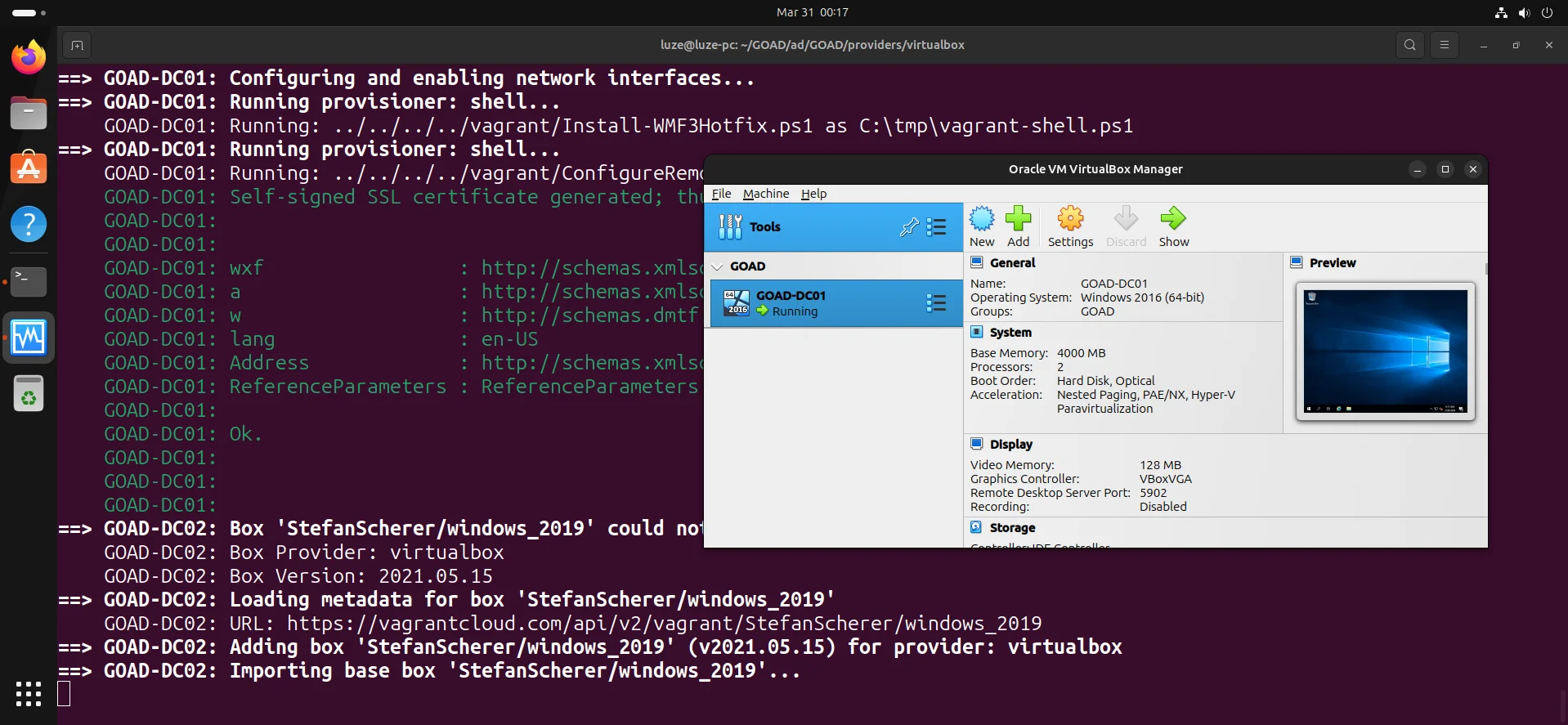The height and width of the screenshot is (725, 1568).
Task: Click the volume icon in top bar
Action: (1524, 12)
